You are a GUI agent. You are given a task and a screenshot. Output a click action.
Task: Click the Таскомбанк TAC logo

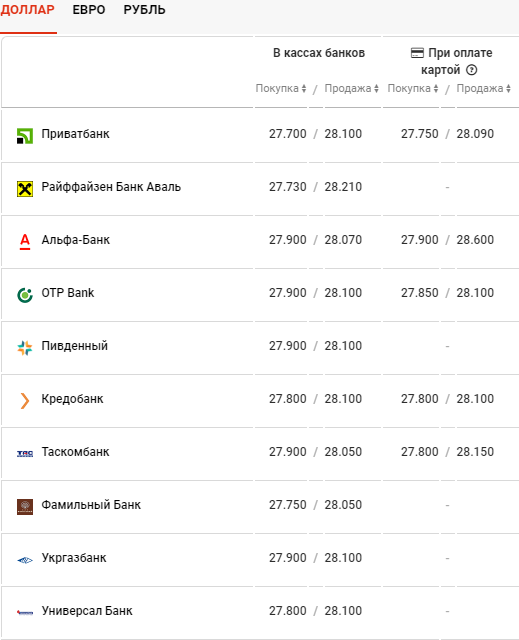25,453
